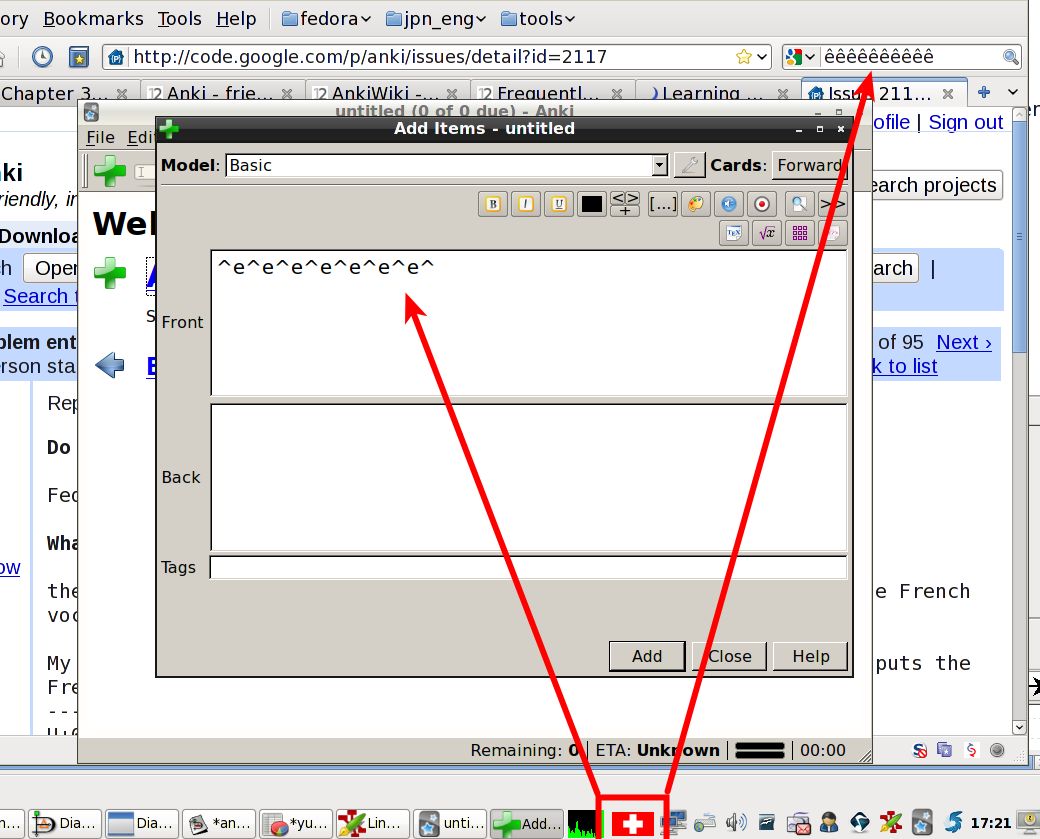Toggle underline formatting in the Add Items editor
This screenshot has width=1040, height=839.
559,204
